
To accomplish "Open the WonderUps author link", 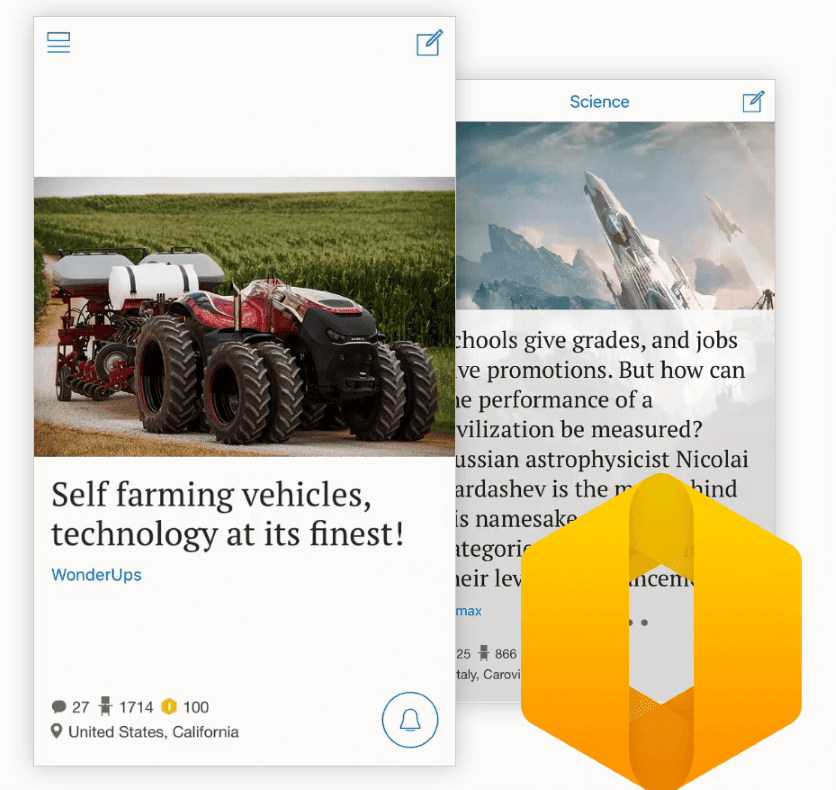I will (x=97, y=575).
